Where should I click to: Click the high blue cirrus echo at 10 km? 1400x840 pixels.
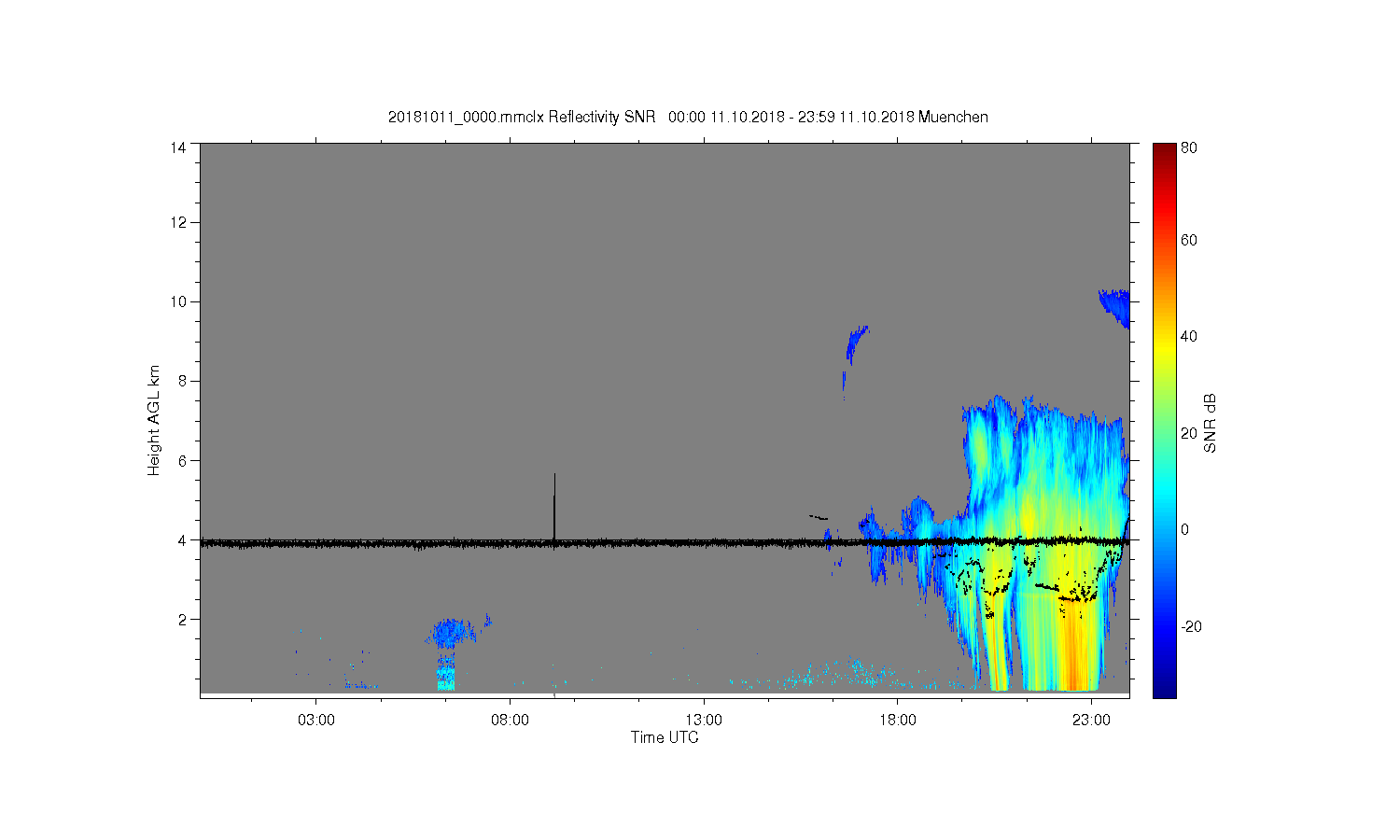point(1116,307)
